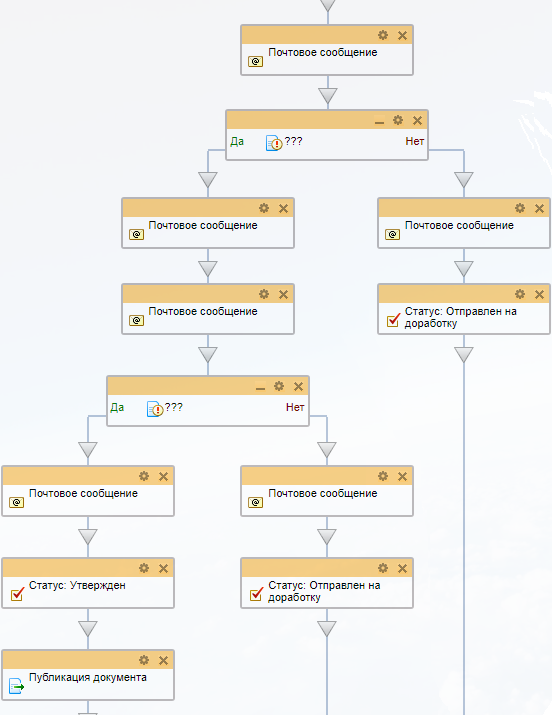Screen dimensions: 552x715
Task: Open gear of mail block above Статус: Утвержден
Action: click(x=144, y=476)
